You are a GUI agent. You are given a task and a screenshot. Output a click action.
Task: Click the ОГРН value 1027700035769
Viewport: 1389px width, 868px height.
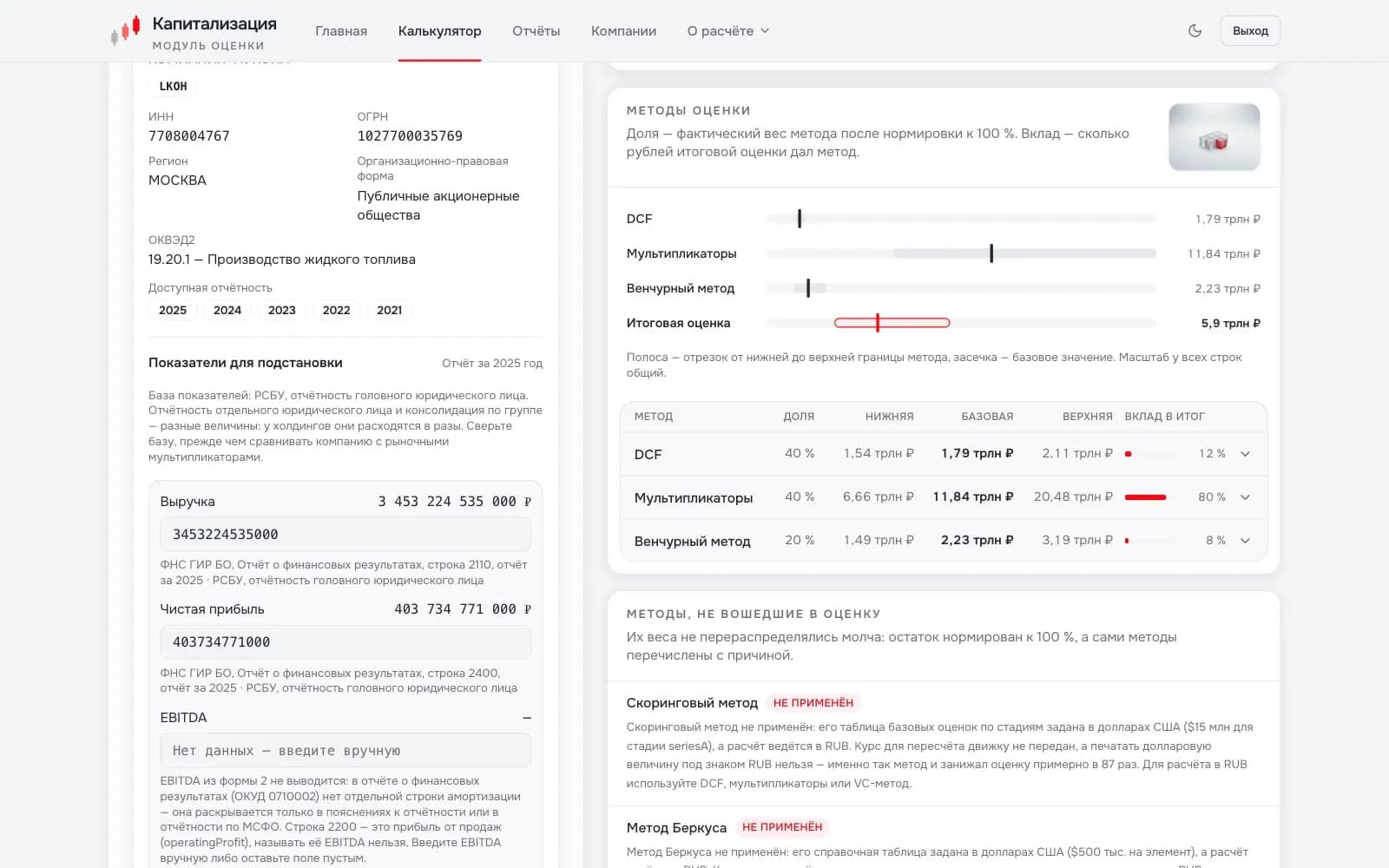click(x=410, y=136)
